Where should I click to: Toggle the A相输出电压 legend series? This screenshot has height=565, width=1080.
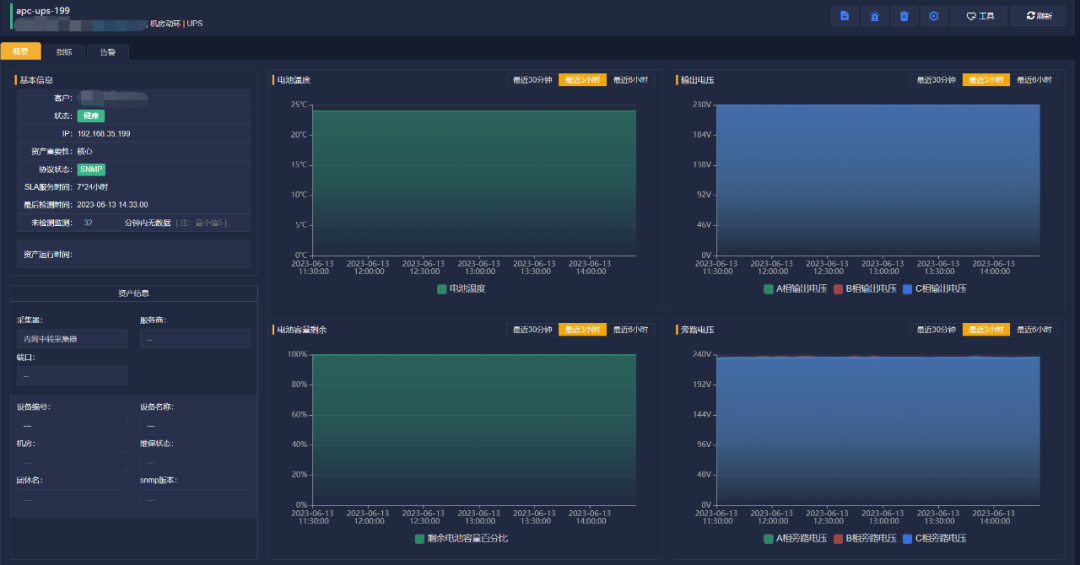[796, 289]
